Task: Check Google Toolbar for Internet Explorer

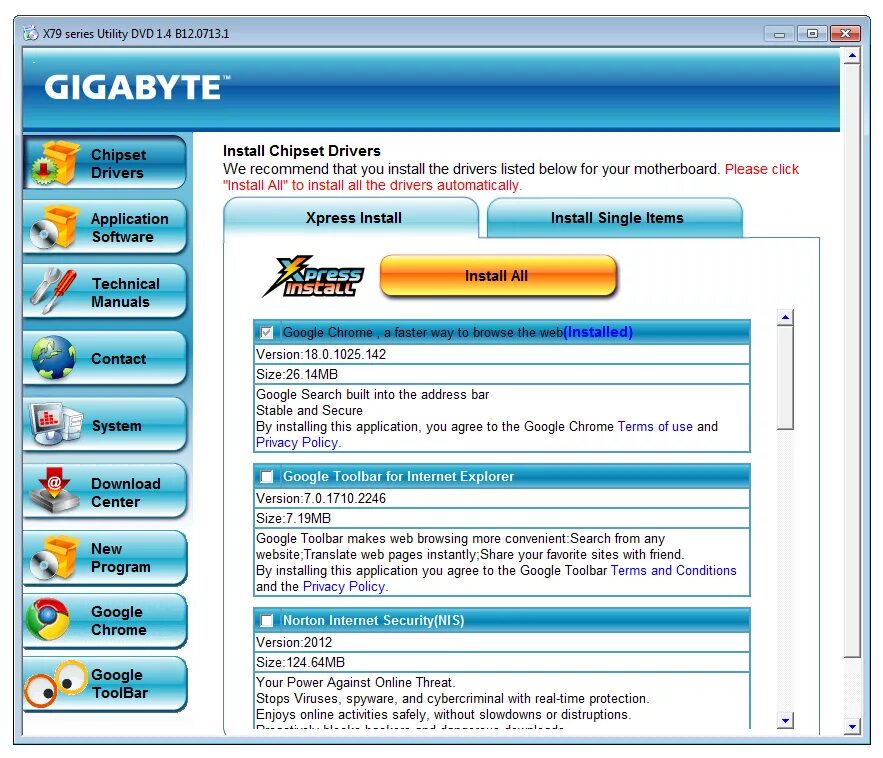Action: click(266, 477)
